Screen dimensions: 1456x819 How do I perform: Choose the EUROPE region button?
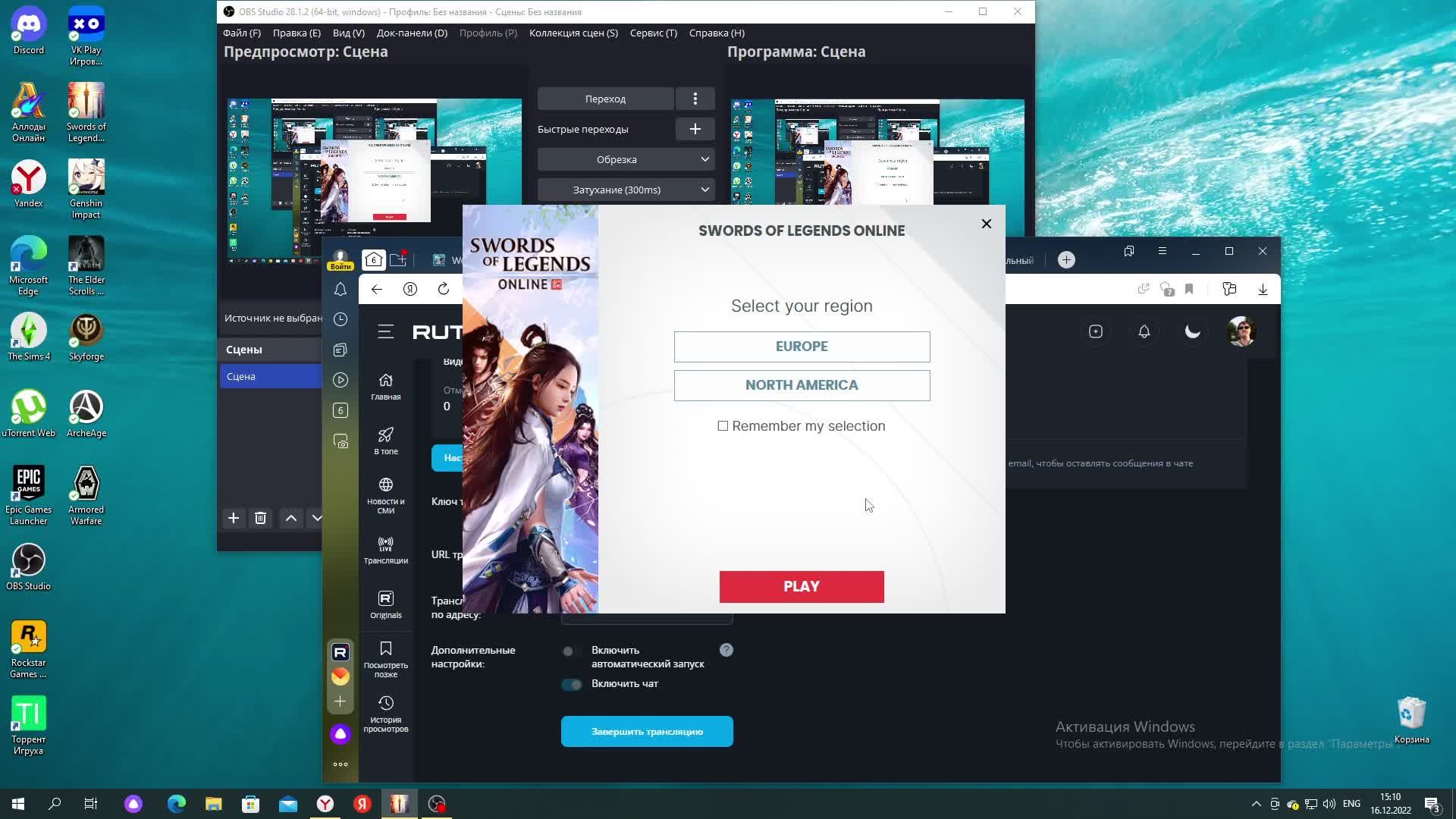click(802, 347)
